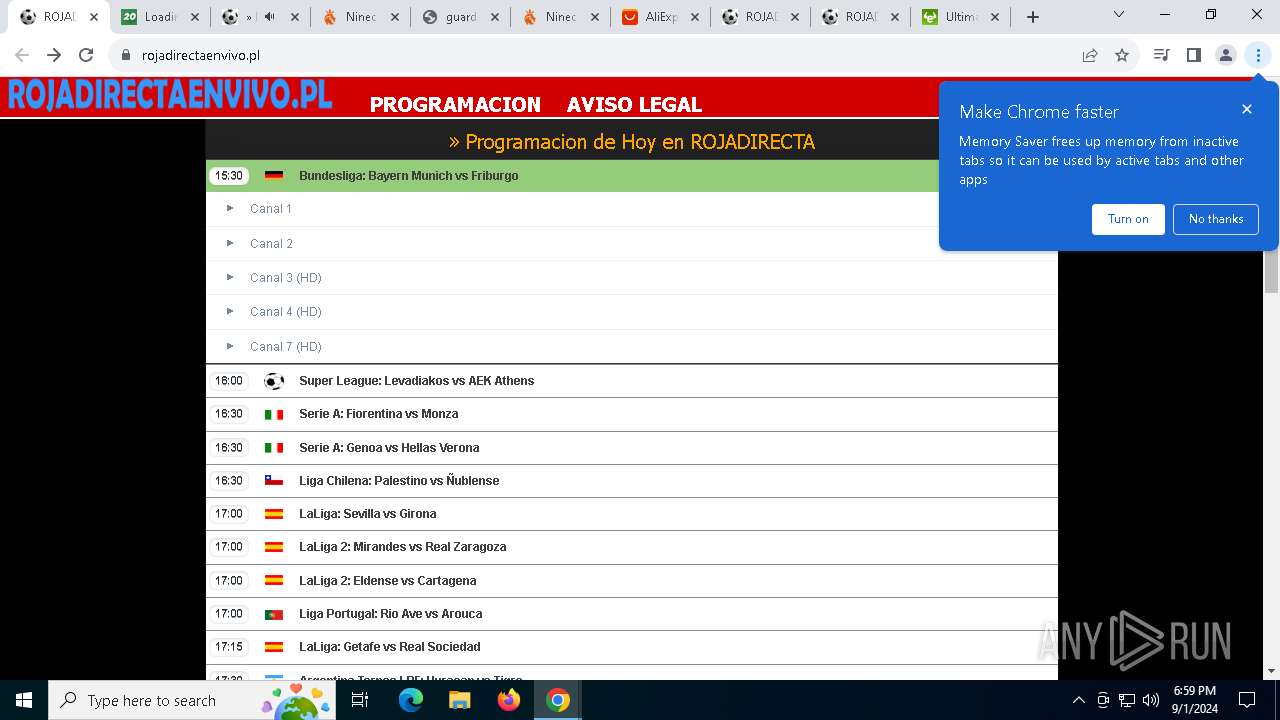Screen dimensions: 1280x720
Task: Open PROGRAMACION menu link
Action: click(455, 105)
